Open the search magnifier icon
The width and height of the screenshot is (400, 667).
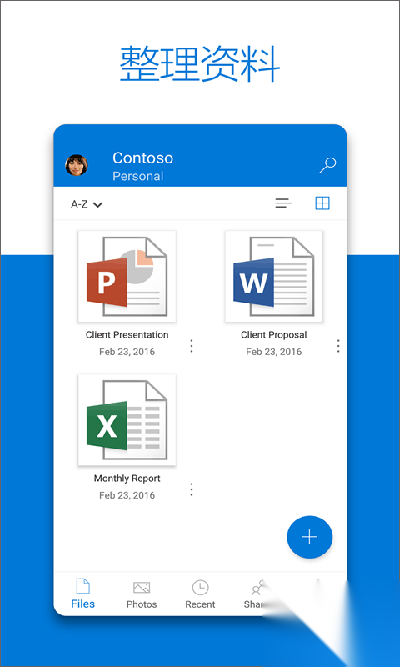coord(328,165)
